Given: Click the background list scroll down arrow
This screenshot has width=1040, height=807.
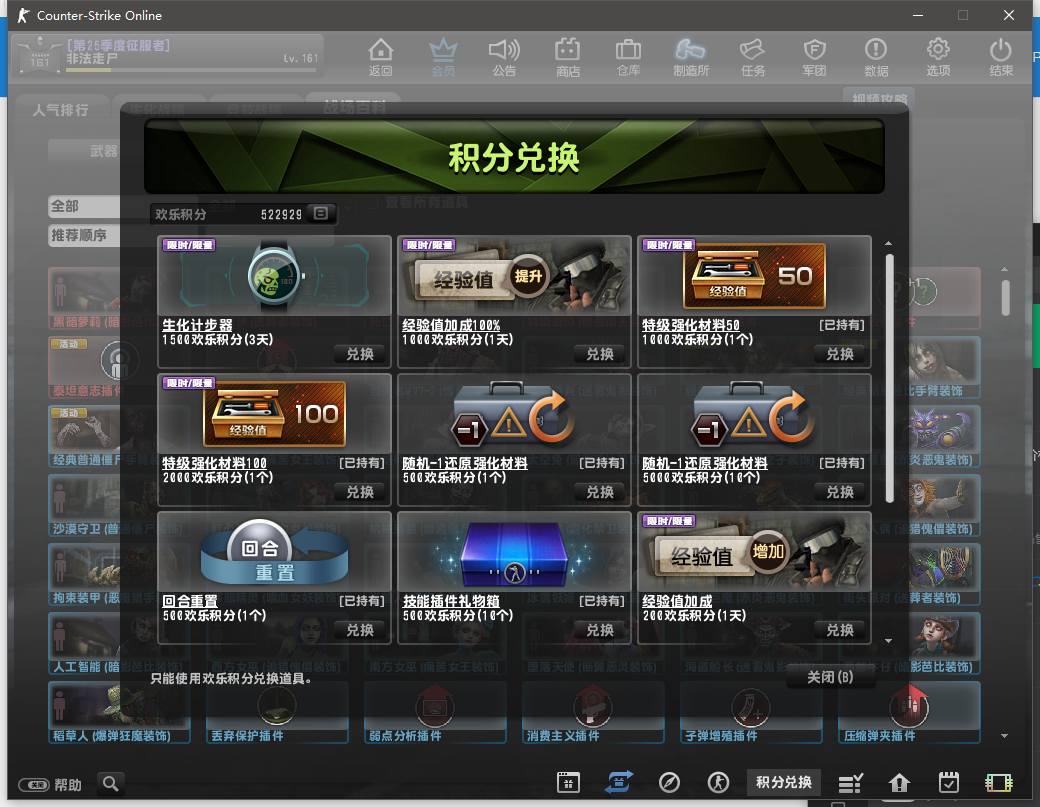Looking at the screenshot, I should [1004, 735].
